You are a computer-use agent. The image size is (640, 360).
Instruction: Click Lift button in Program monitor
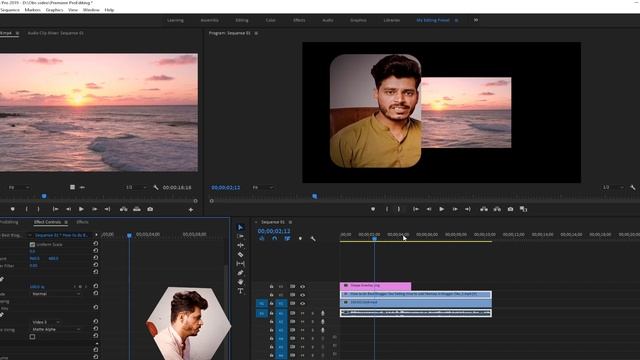click(484, 209)
